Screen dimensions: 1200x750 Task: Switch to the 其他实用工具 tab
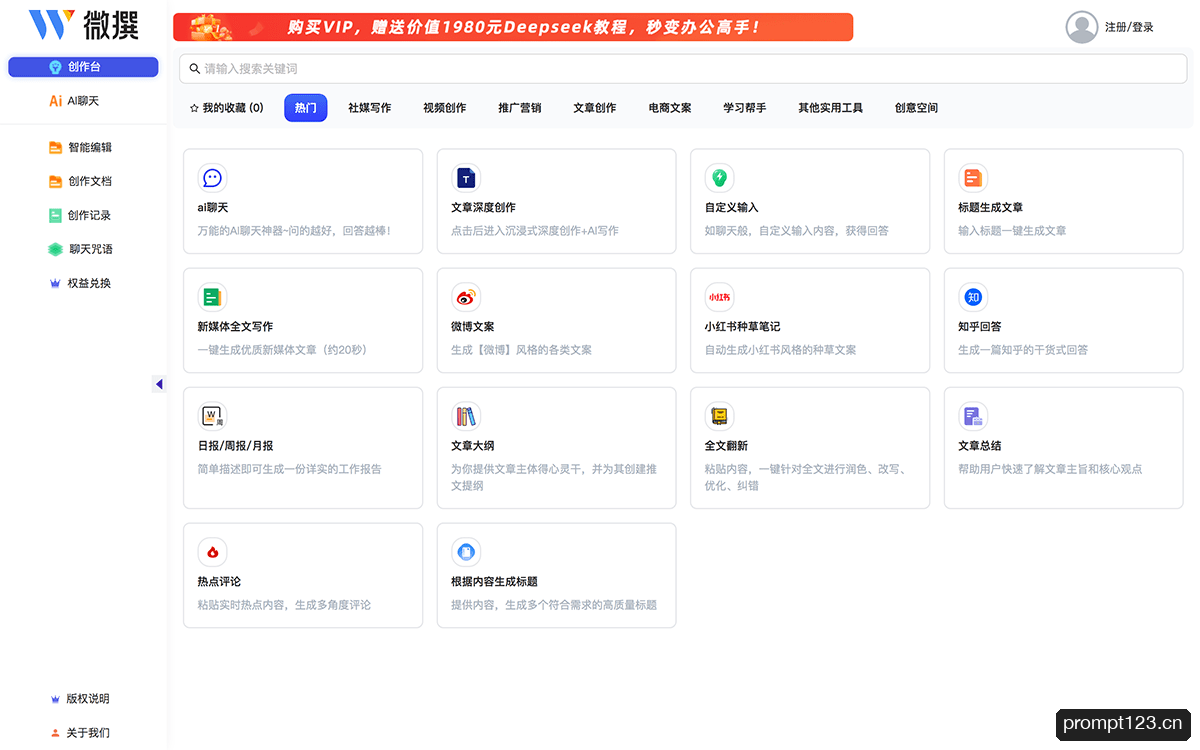pos(830,108)
